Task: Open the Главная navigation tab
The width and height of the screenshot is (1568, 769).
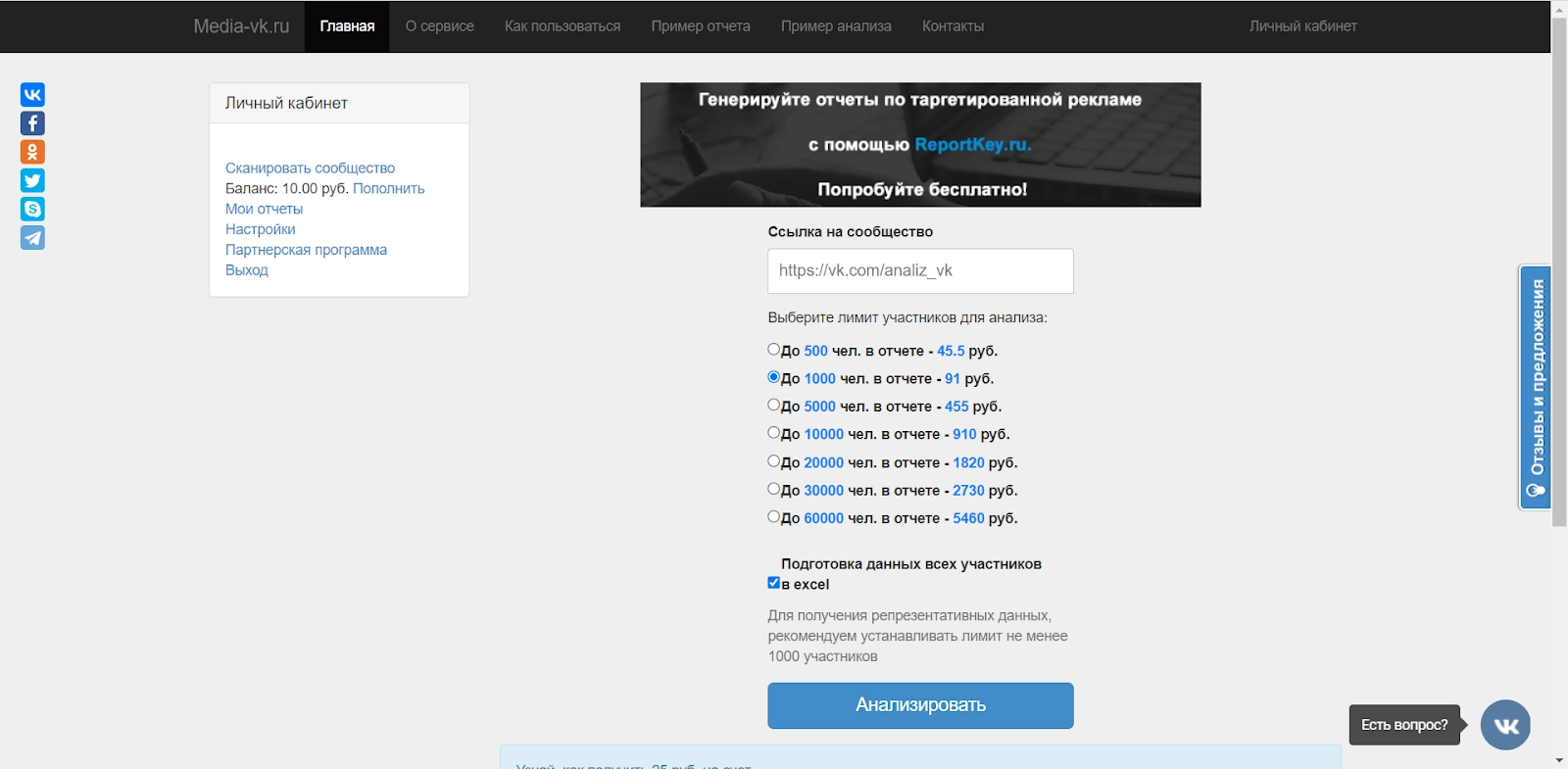Action: (x=347, y=26)
